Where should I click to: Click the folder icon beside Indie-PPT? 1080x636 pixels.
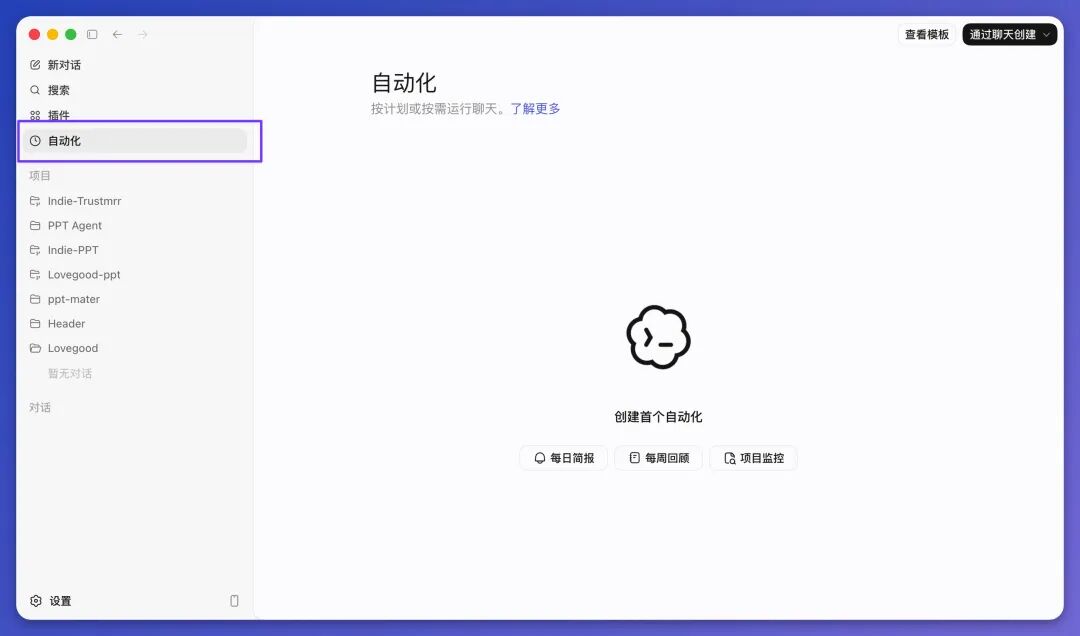[35, 250]
